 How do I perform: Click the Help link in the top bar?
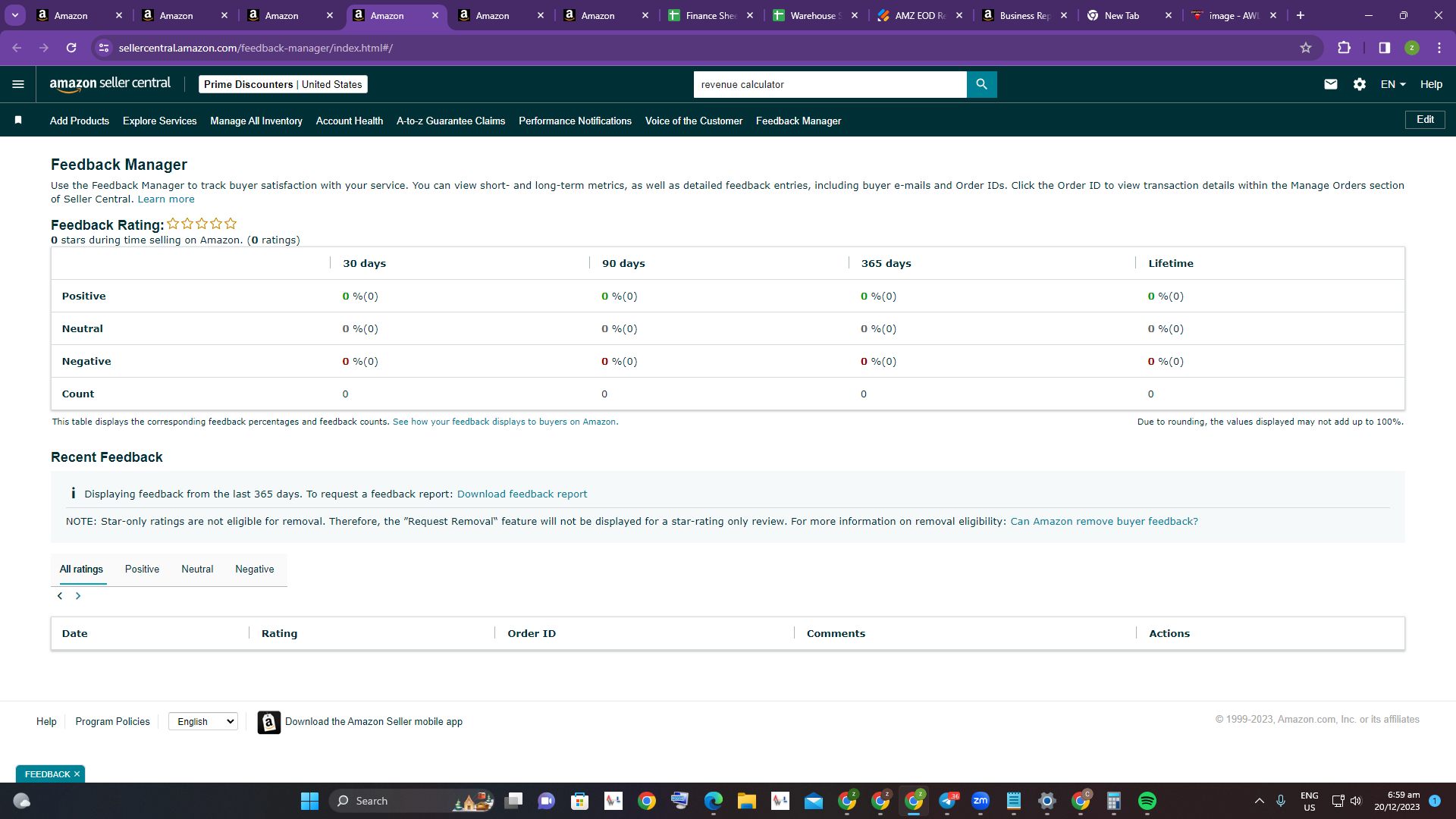[1431, 84]
